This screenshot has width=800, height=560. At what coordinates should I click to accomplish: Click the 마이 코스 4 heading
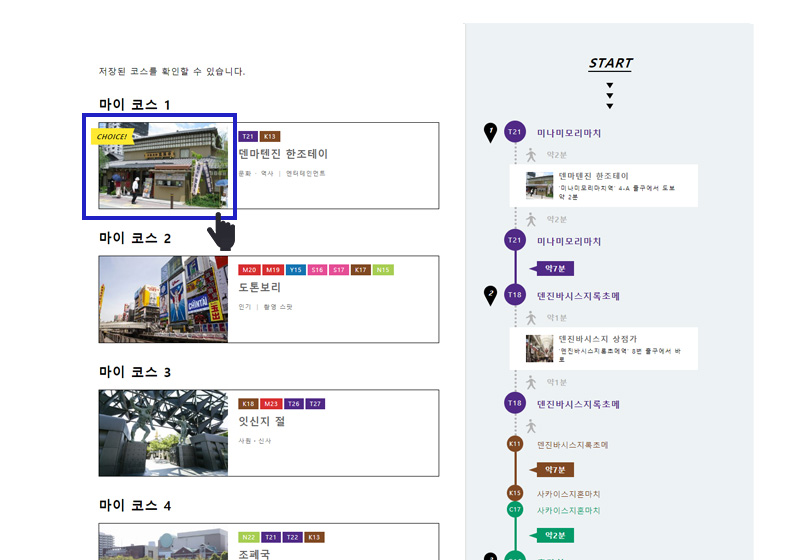(135, 506)
